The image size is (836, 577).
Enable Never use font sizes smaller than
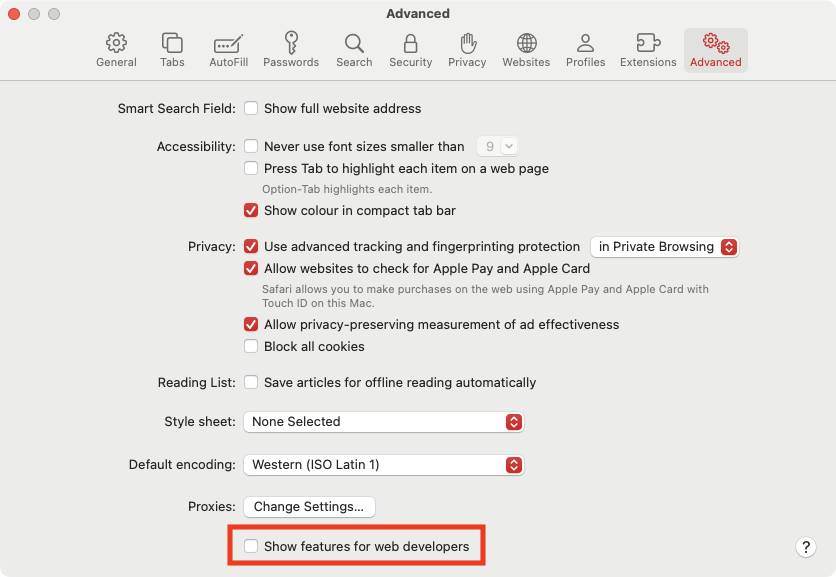click(x=251, y=146)
